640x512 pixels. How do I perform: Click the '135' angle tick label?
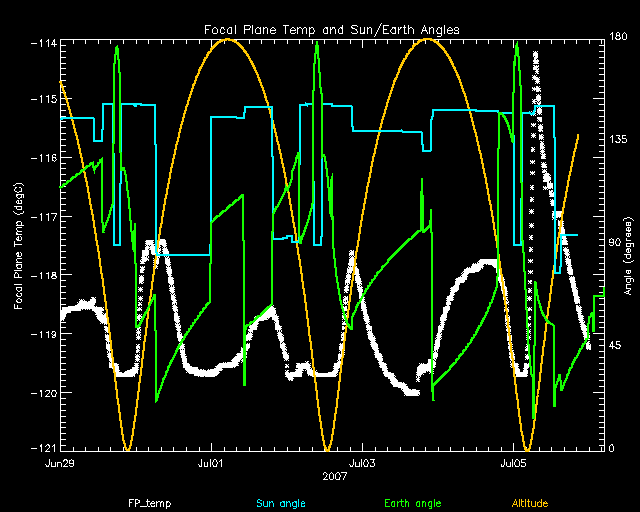pyautogui.click(x=618, y=141)
